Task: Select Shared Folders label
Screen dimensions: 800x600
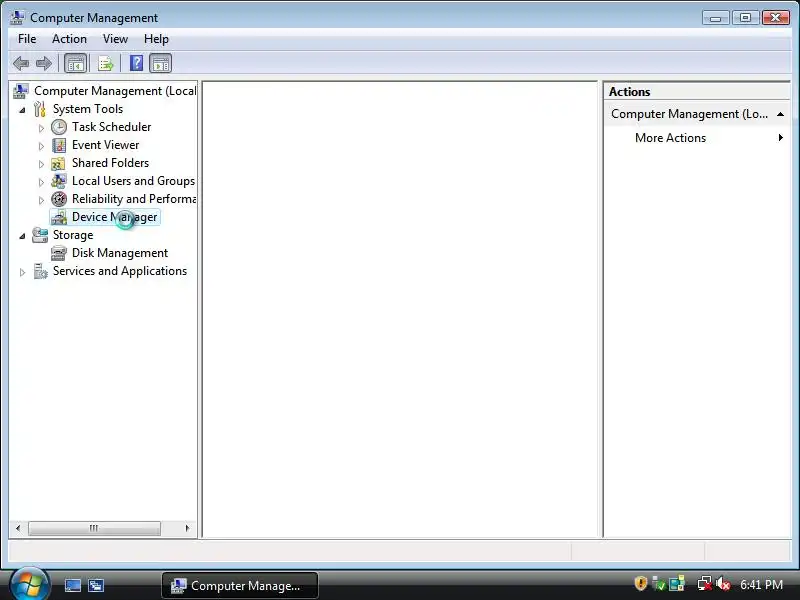Action: [x=110, y=163]
